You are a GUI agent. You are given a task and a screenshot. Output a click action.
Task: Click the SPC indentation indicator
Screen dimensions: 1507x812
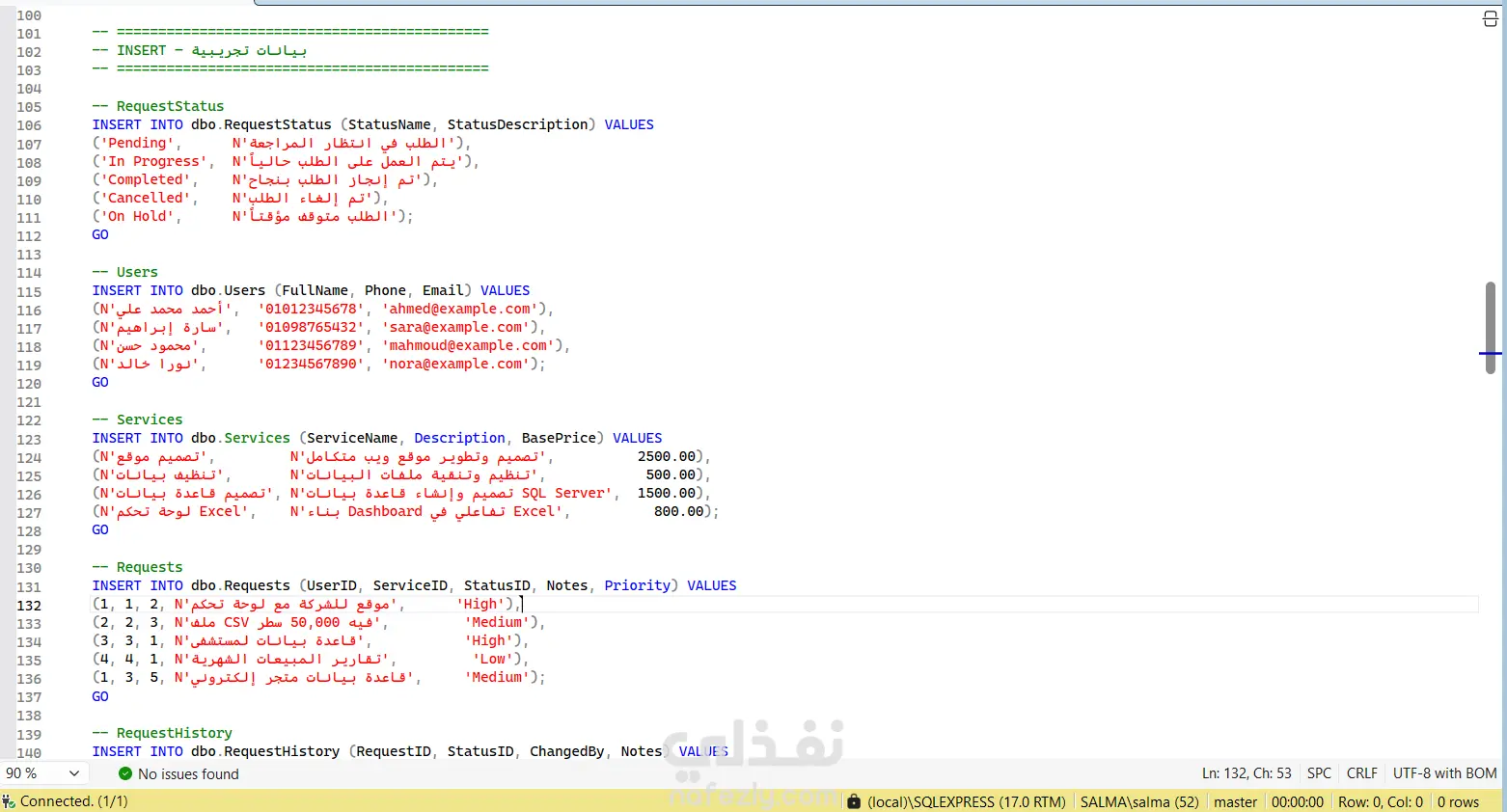[x=1319, y=773]
